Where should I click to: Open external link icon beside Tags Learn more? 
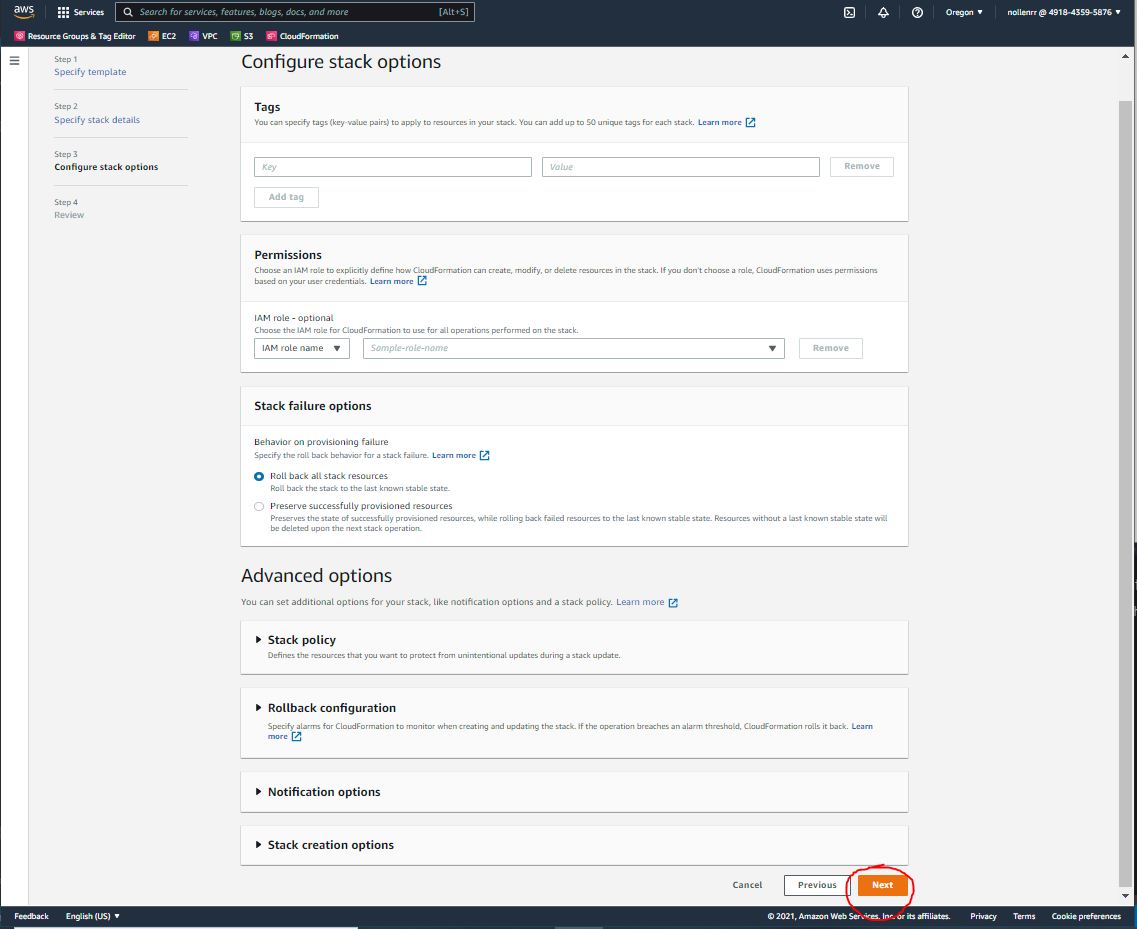click(751, 123)
